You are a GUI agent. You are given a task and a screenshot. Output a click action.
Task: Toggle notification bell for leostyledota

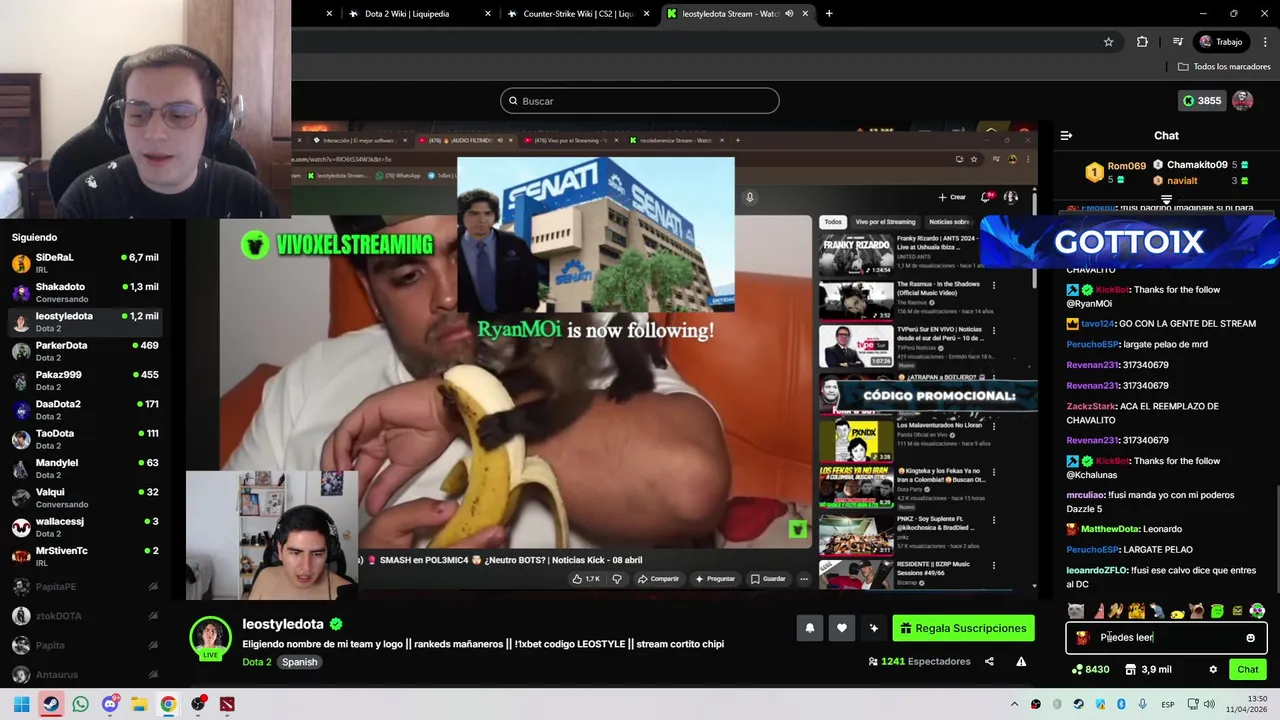(x=810, y=628)
